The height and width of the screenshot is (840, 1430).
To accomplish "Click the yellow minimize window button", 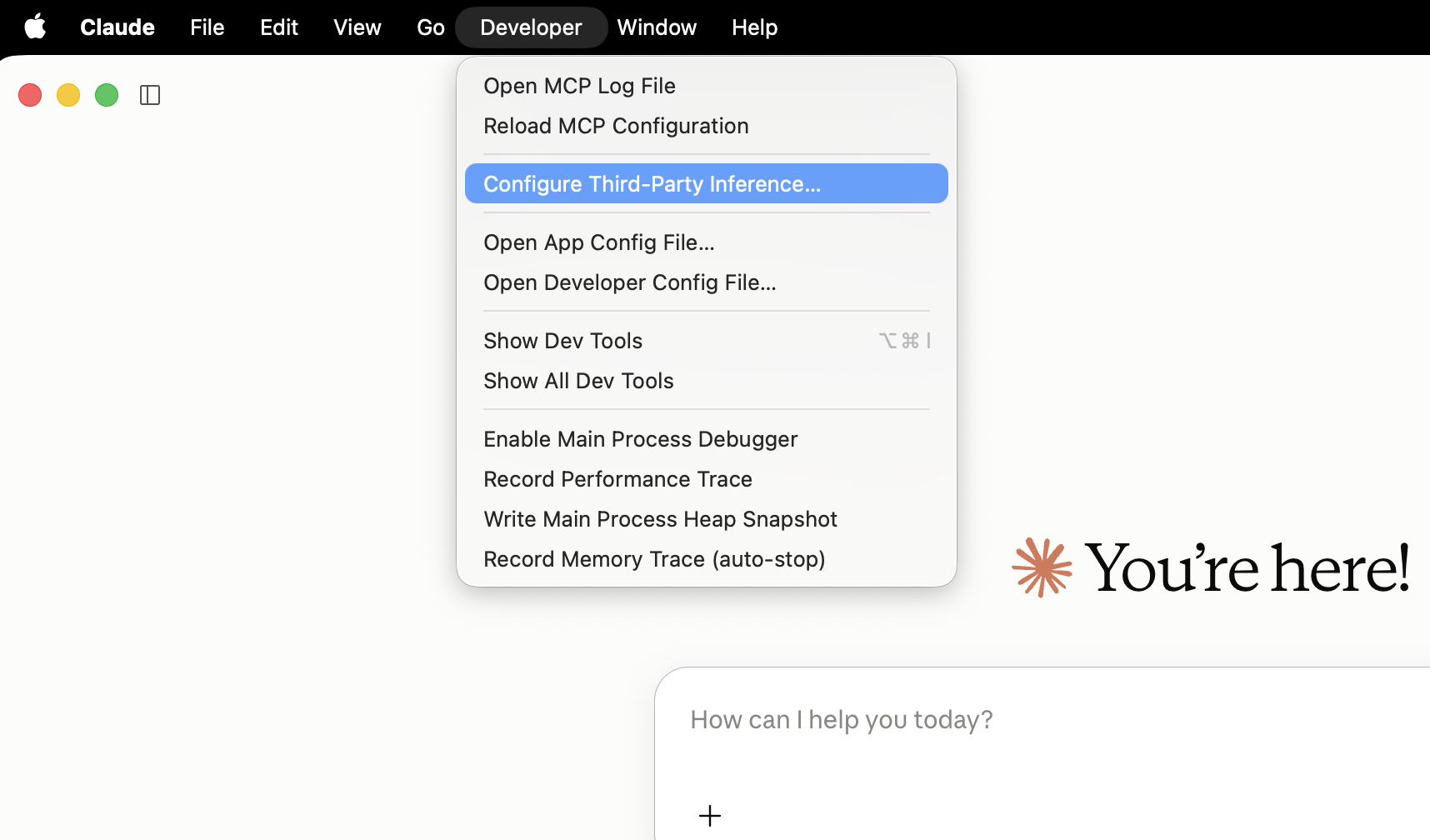I will 68,95.
